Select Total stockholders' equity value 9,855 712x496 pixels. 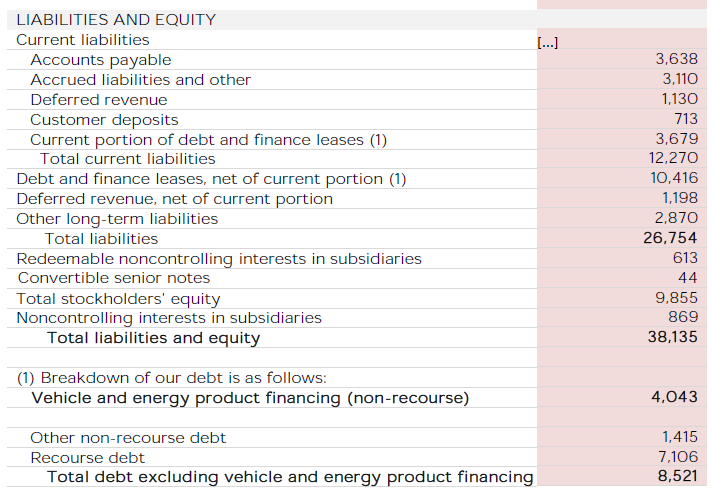click(x=676, y=298)
